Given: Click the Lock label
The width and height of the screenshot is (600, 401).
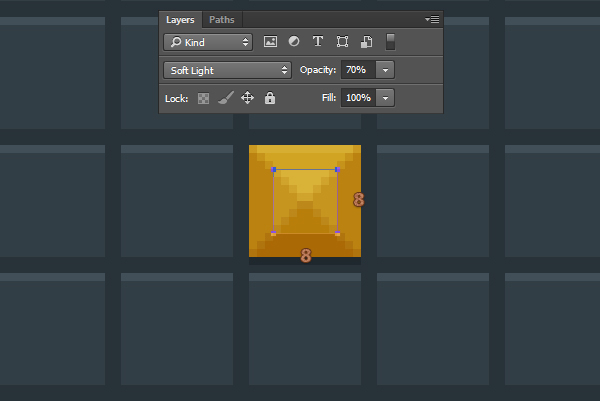Looking at the screenshot, I should click(x=176, y=99).
